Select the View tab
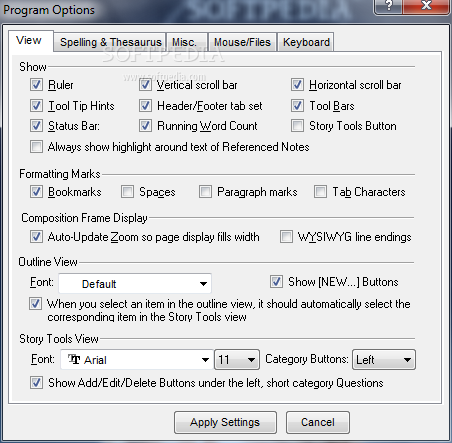Screen dimensions: 452x443 tap(30, 41)
